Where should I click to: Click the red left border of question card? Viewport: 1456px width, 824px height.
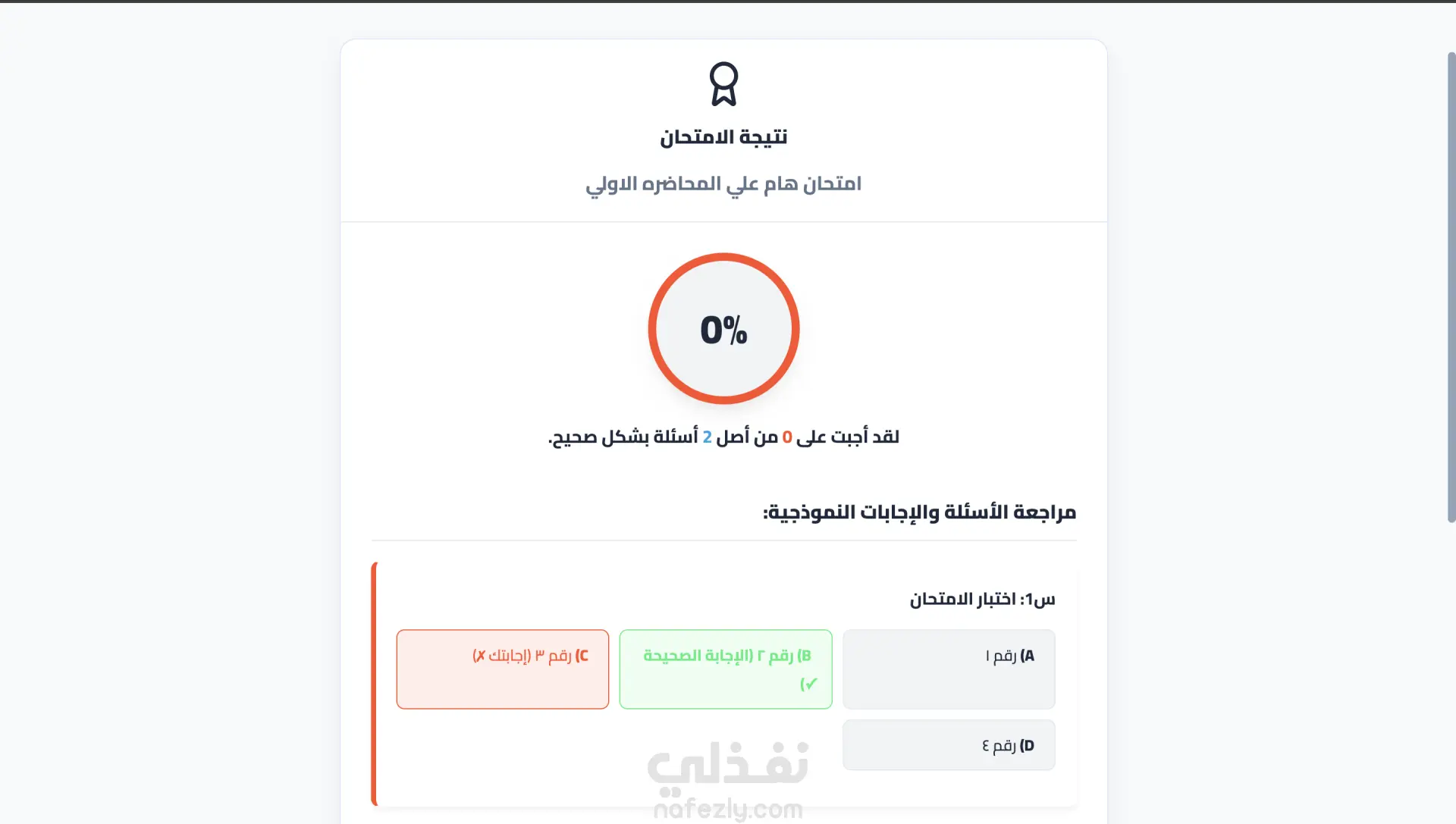374,684
